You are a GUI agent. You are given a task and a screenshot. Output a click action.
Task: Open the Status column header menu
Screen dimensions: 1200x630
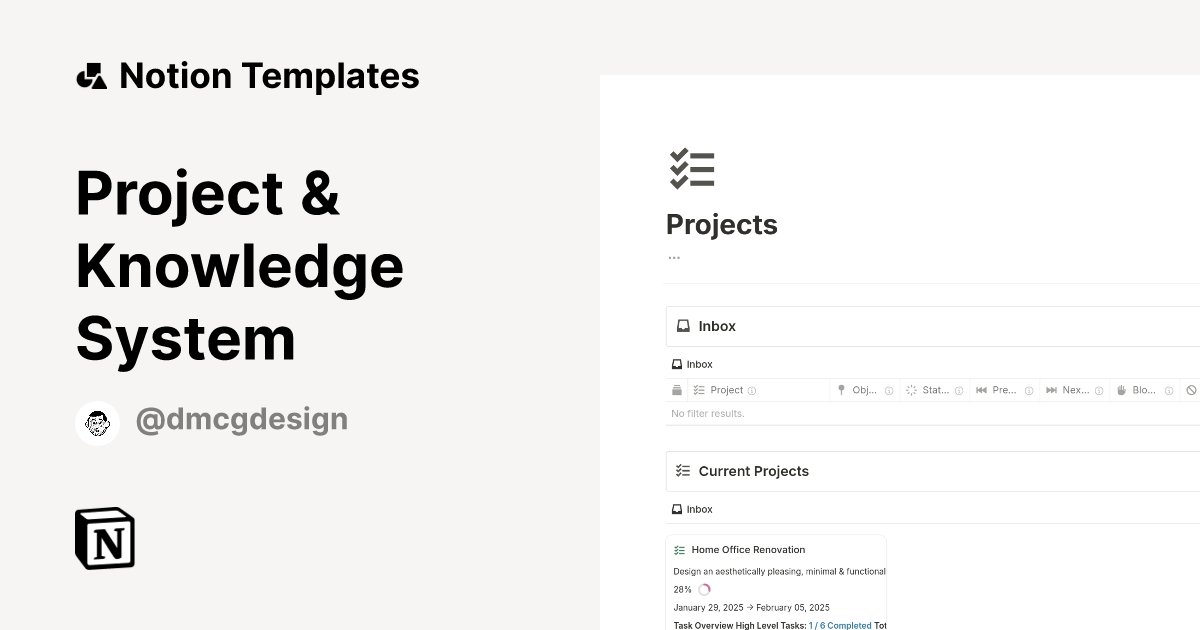pyautogui.click(x=936, y=389)
